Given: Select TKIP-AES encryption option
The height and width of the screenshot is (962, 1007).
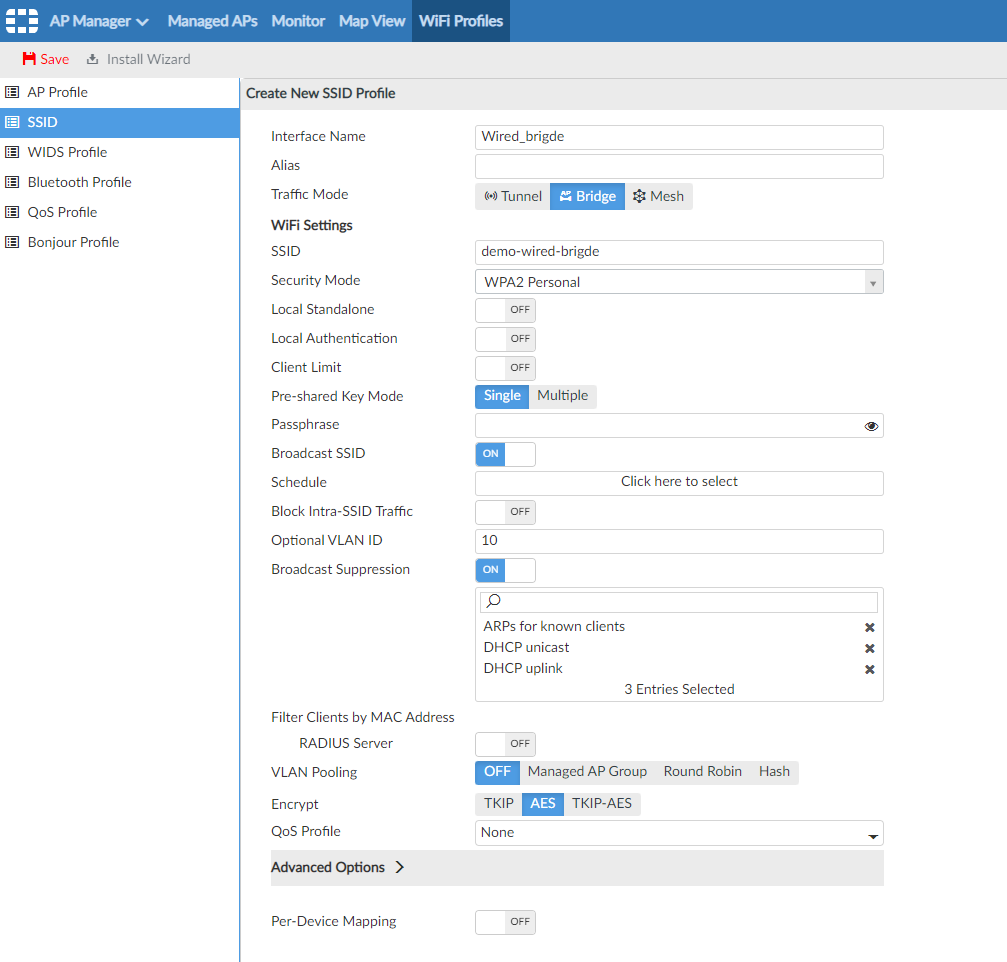Looking at the screenshot, I should click(x=601, y=803).
